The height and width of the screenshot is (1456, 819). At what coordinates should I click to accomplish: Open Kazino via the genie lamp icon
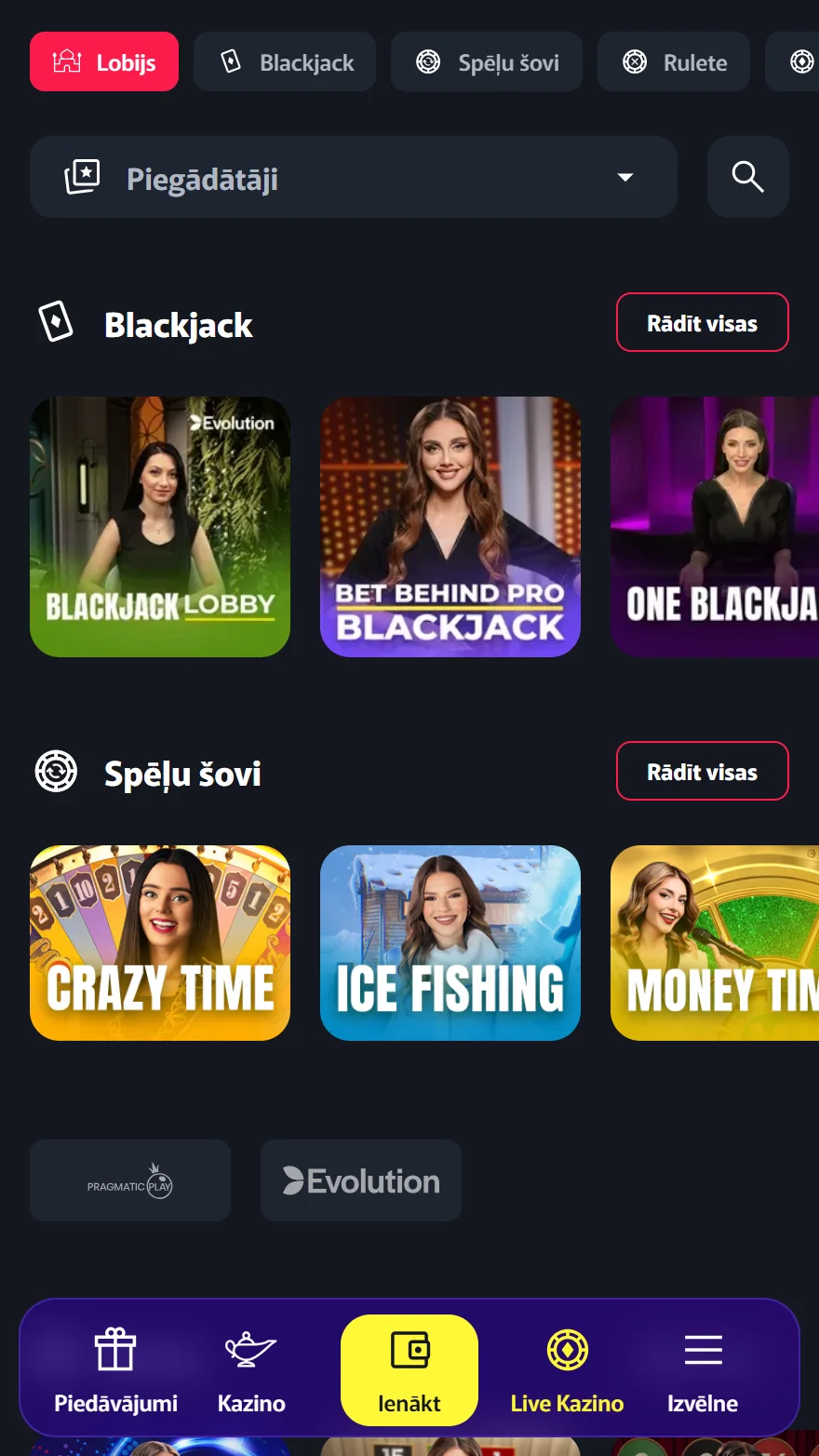[250, 1349]
